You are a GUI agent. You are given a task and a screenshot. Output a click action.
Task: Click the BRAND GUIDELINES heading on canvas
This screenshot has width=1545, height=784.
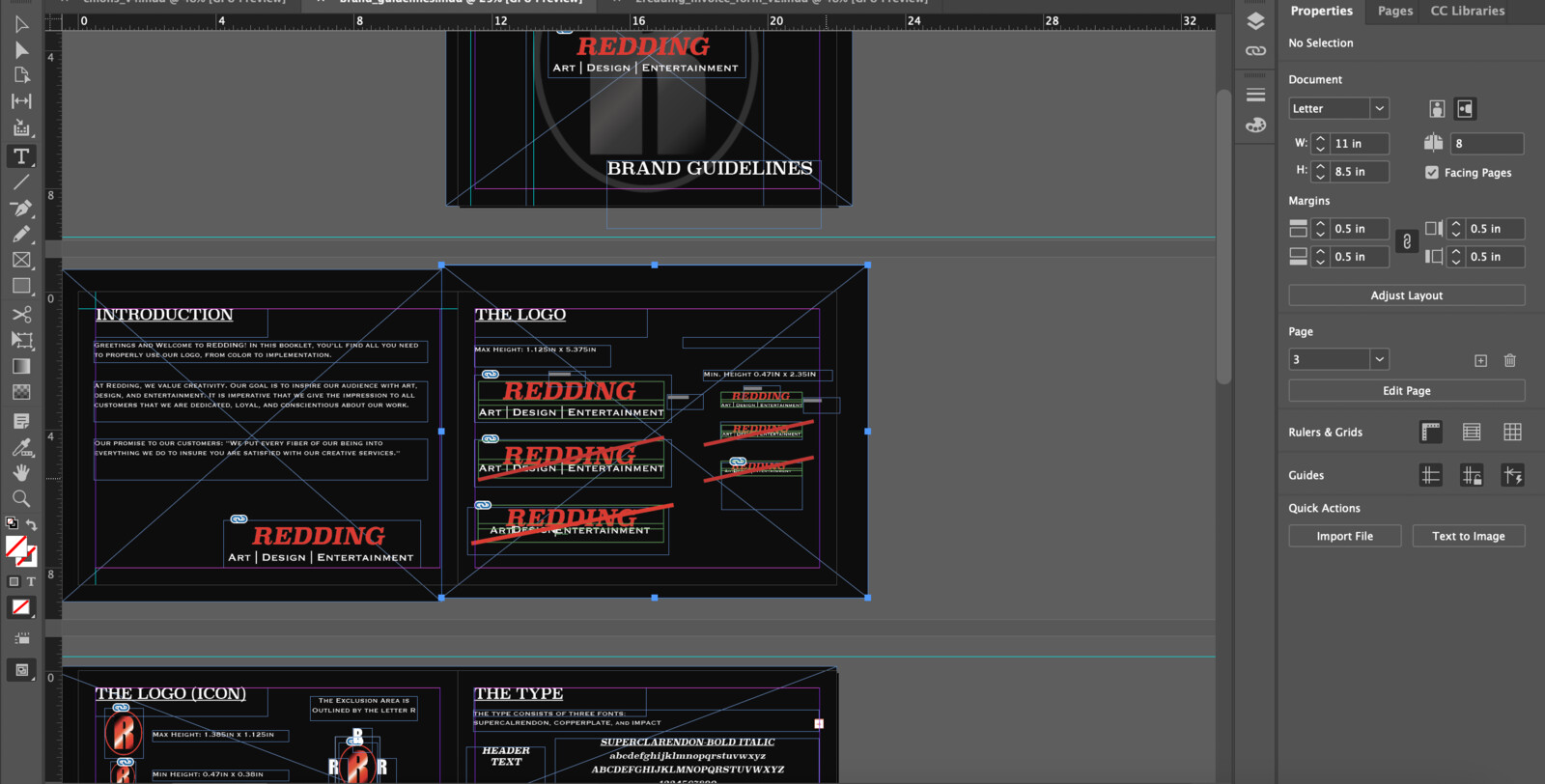(710, 168)
